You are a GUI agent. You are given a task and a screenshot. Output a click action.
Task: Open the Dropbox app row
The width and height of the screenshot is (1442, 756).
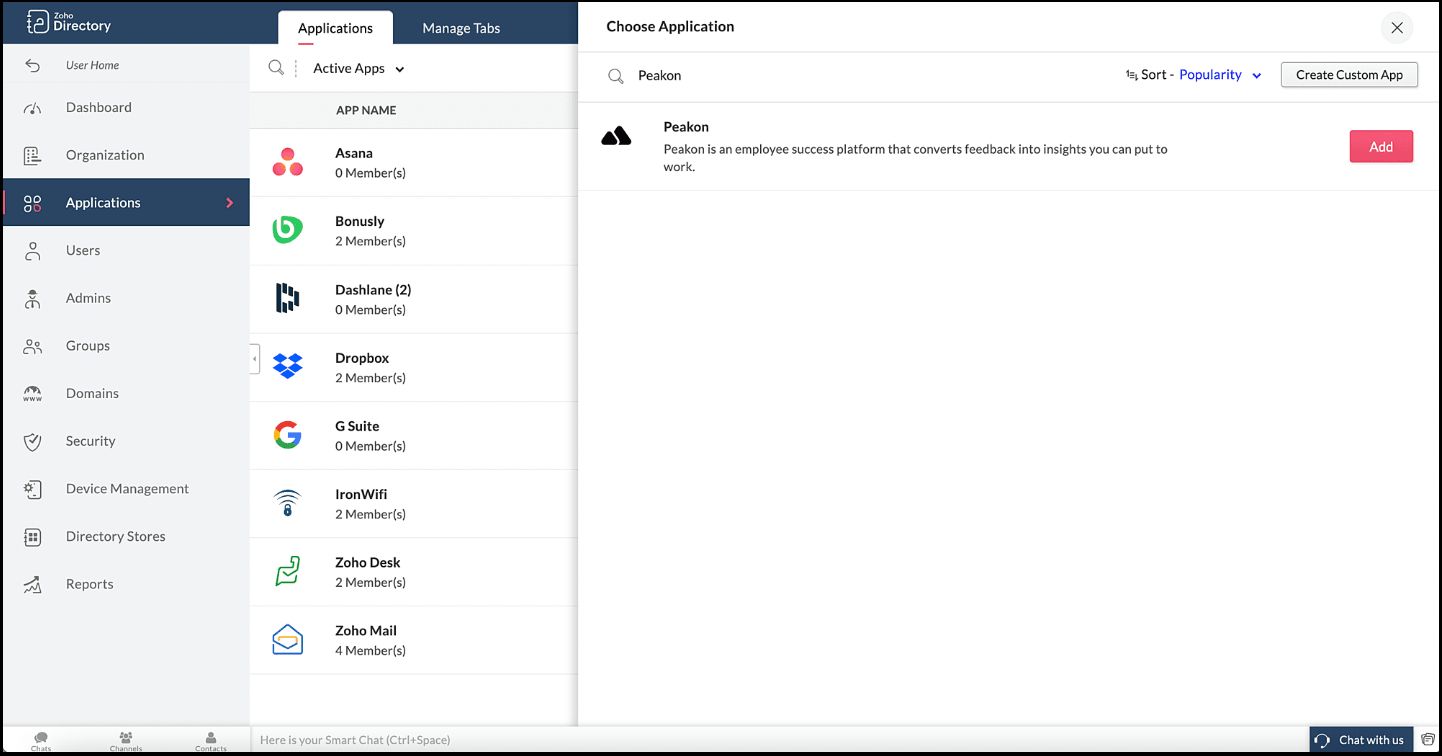(x=414, y=367)
